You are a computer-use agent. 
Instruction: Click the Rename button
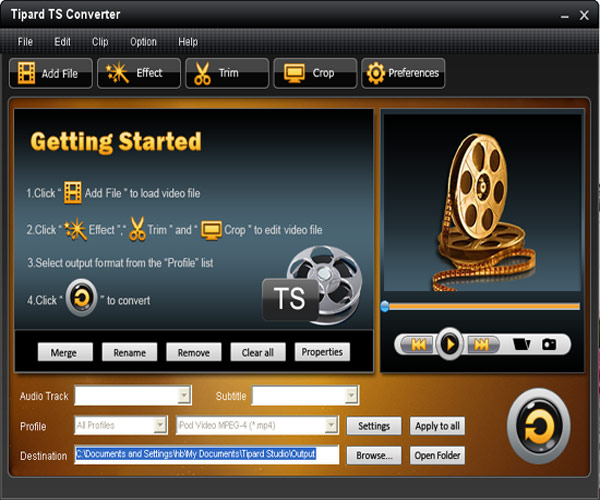pos(129,352)
